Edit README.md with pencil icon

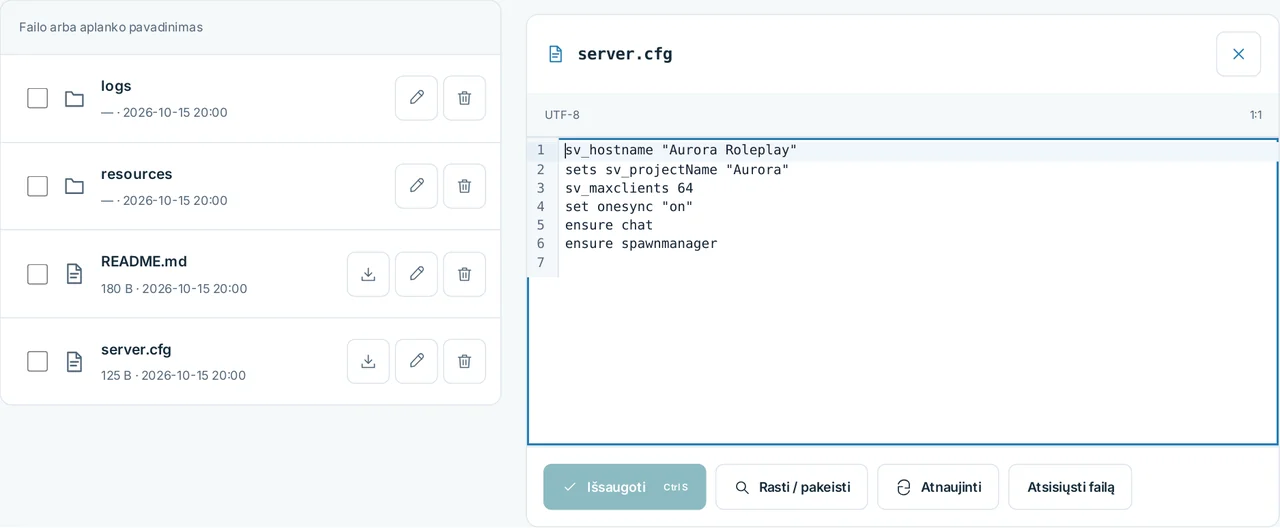click(x=416, y=274)
